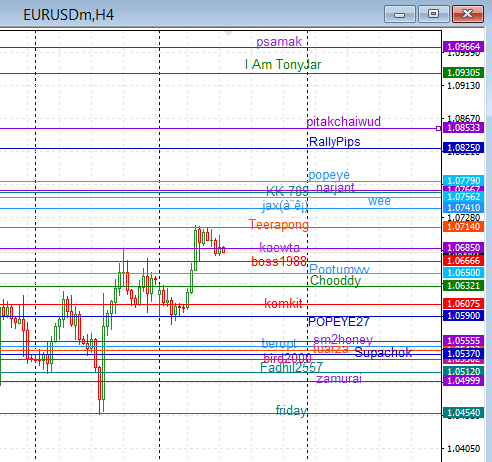Select the pitakchaiwud label
The image size is (492, 462).
tap(343, 121)
